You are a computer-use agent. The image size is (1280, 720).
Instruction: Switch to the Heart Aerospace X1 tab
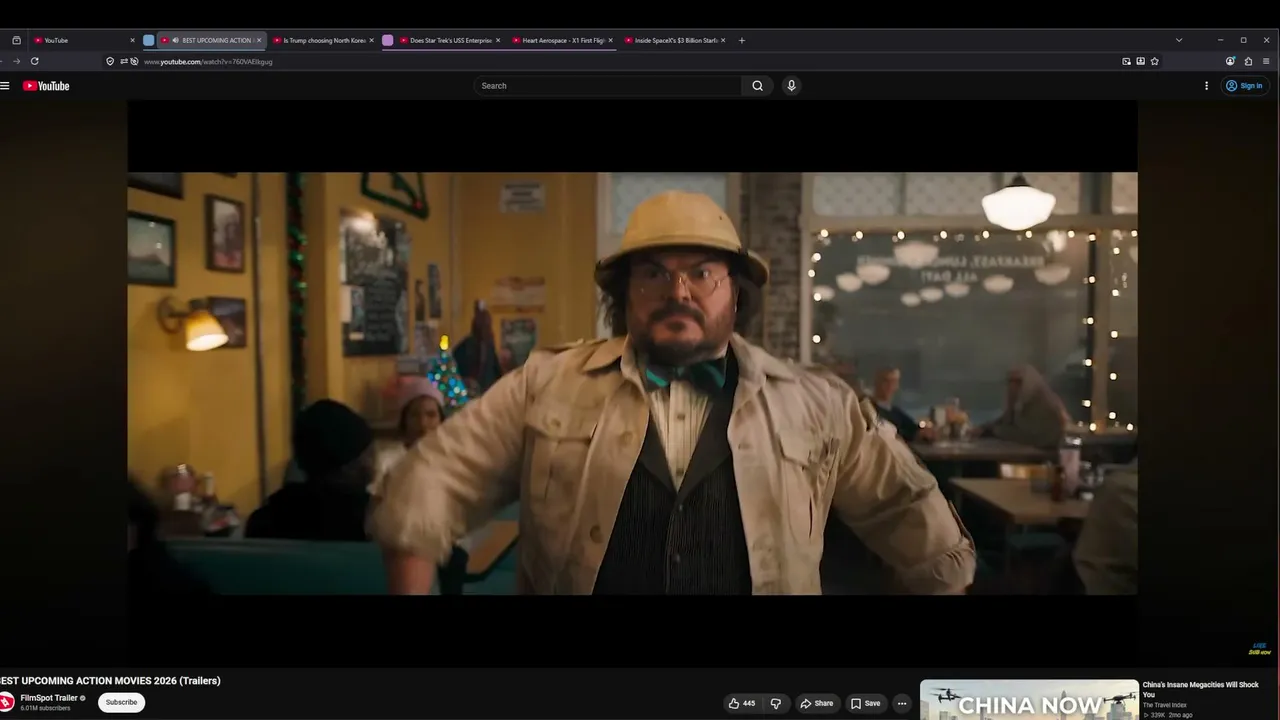coord(562,40)
